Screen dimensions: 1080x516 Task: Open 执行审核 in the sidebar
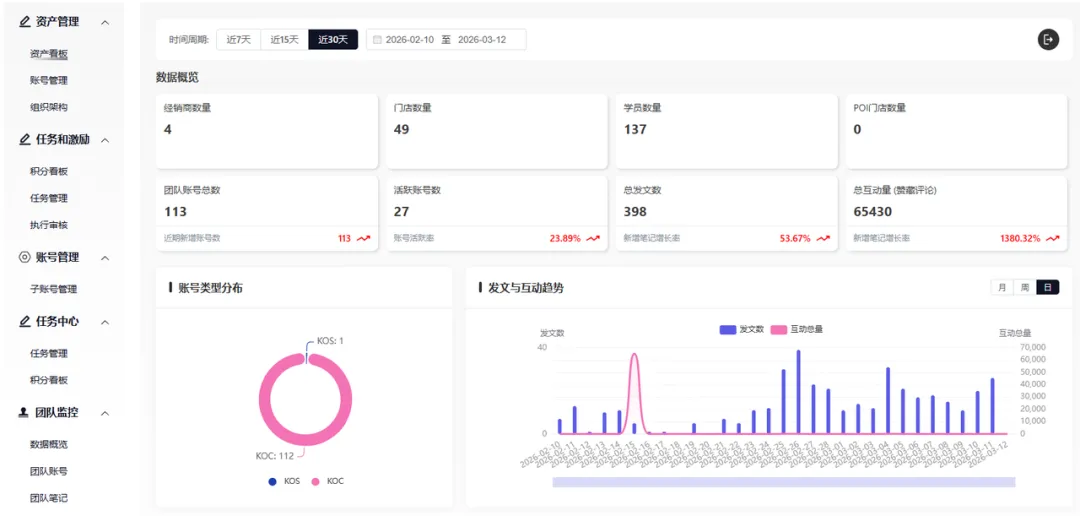[49, 225]
